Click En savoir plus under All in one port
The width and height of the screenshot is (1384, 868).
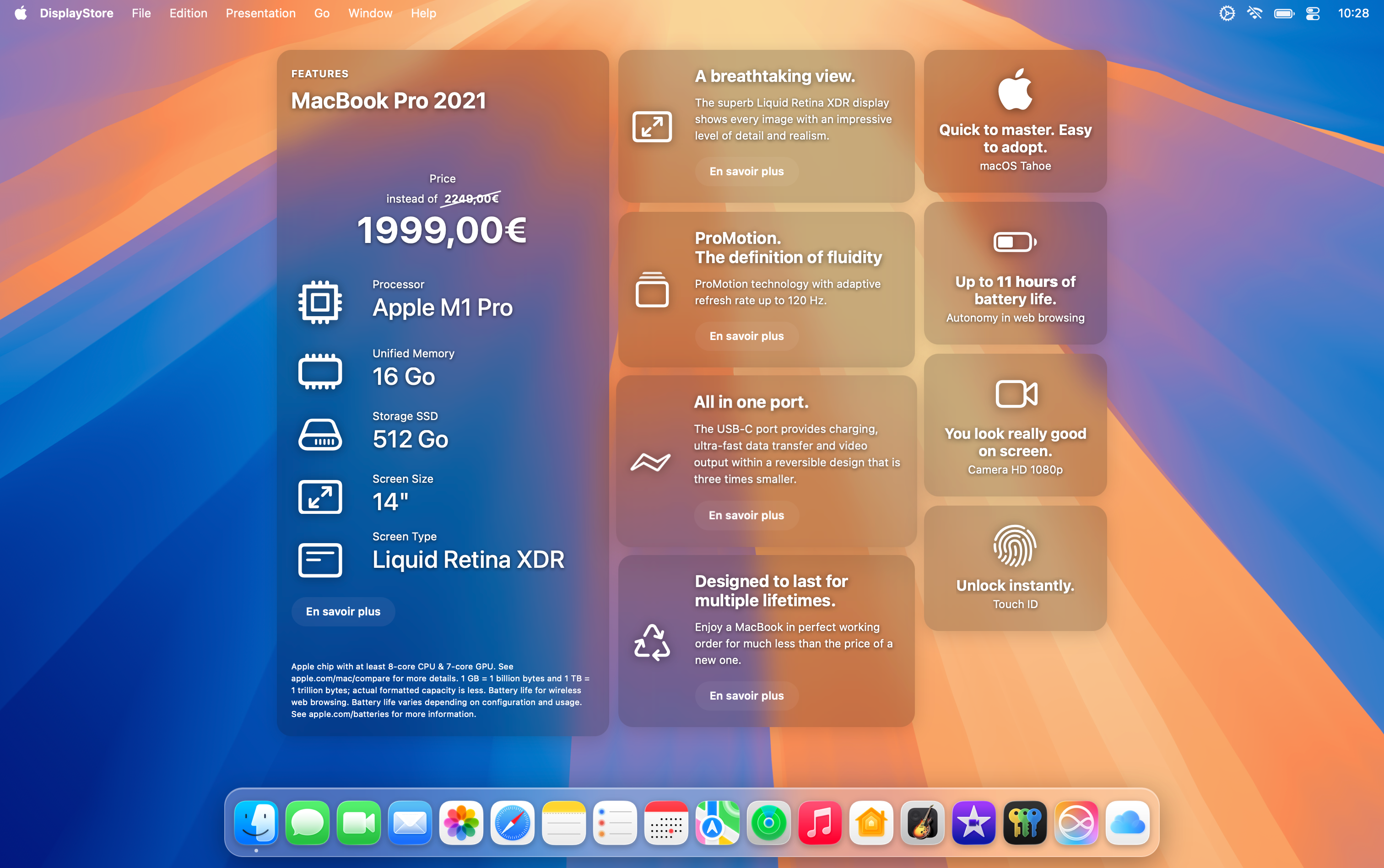[746, 515]
